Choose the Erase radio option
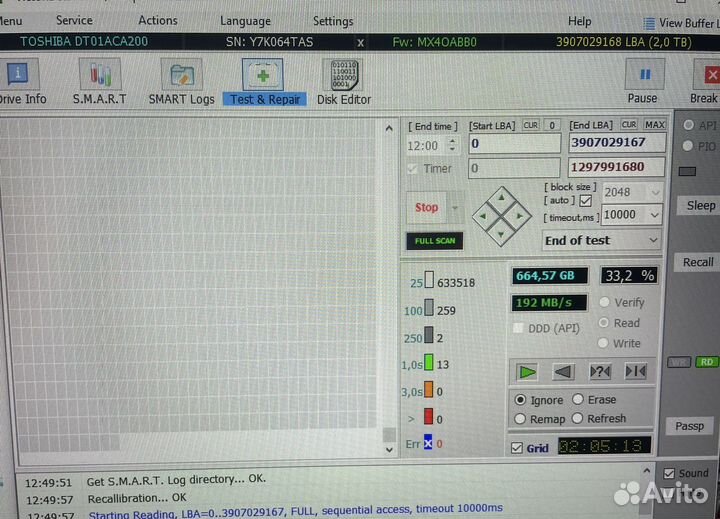This screenshot has width=720, height=519. (578, 400)
